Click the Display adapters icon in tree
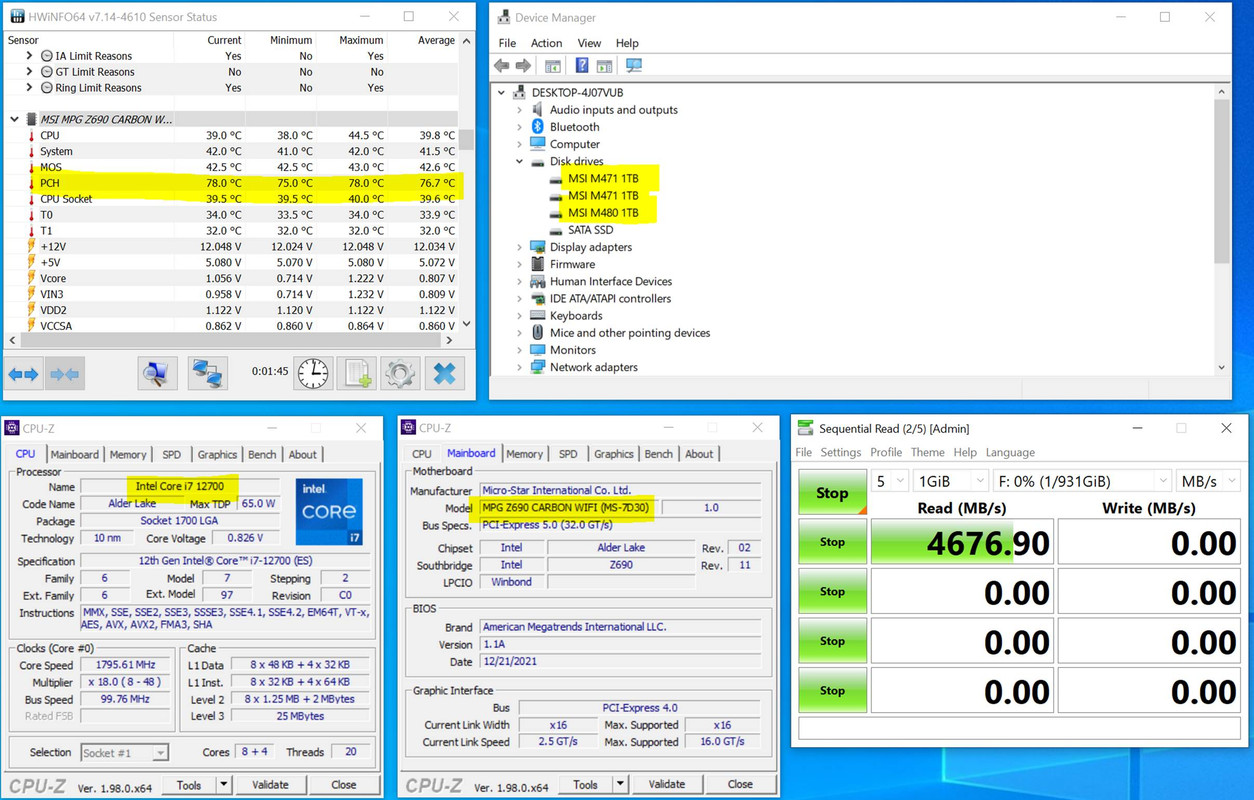 (x=537, y=247)
